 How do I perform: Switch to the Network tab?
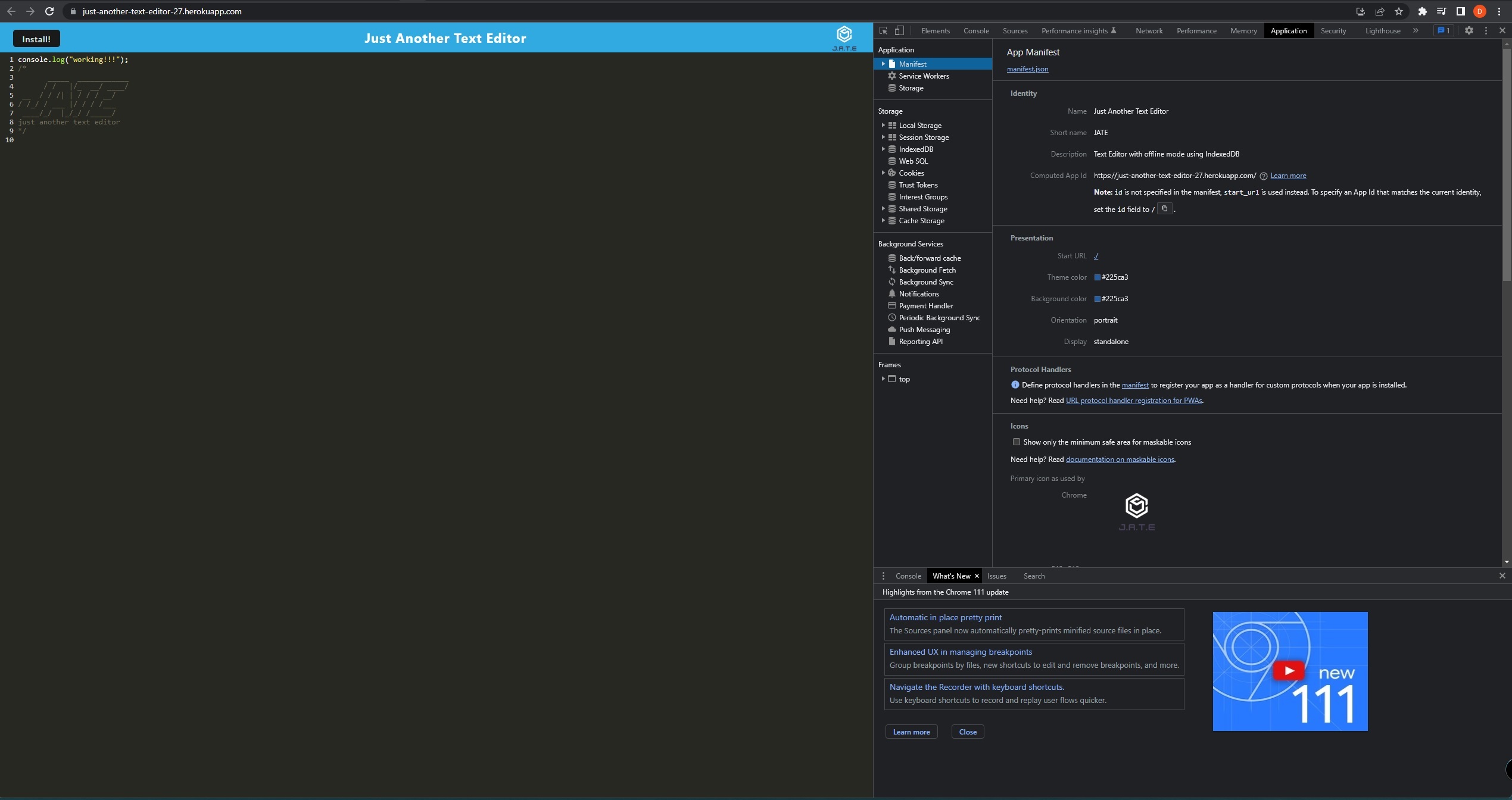click(1149, 31)
